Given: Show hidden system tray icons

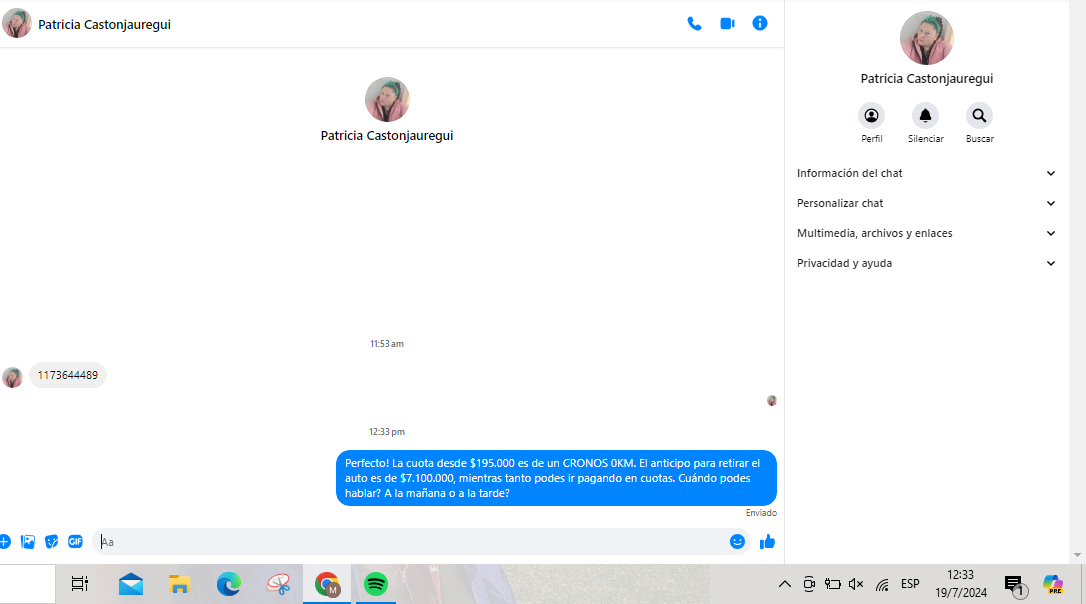Looking at the screenshot, I should (x=784, y=584).
